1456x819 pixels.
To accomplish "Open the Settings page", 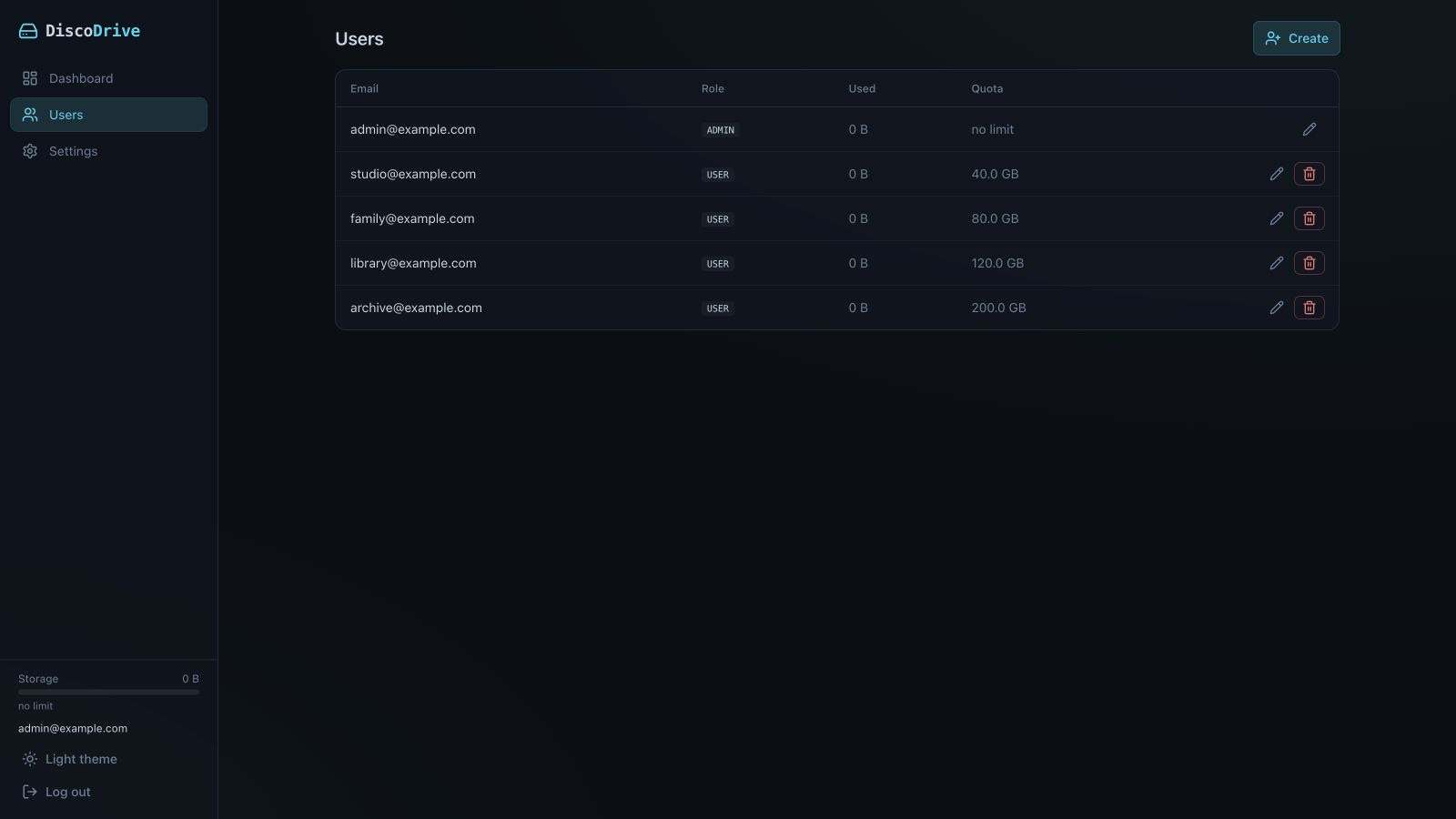I will tap(108, 151).
